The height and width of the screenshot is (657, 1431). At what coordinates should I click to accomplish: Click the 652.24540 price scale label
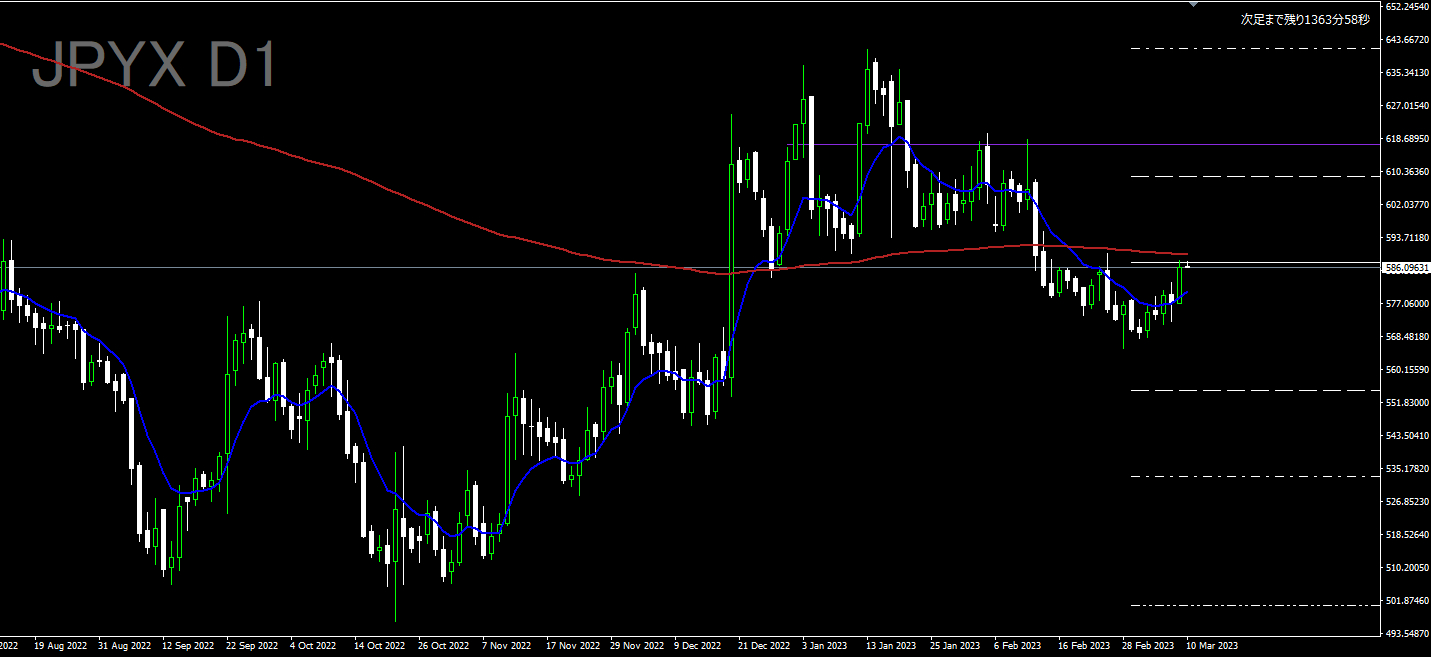(x=1406, y=7)
